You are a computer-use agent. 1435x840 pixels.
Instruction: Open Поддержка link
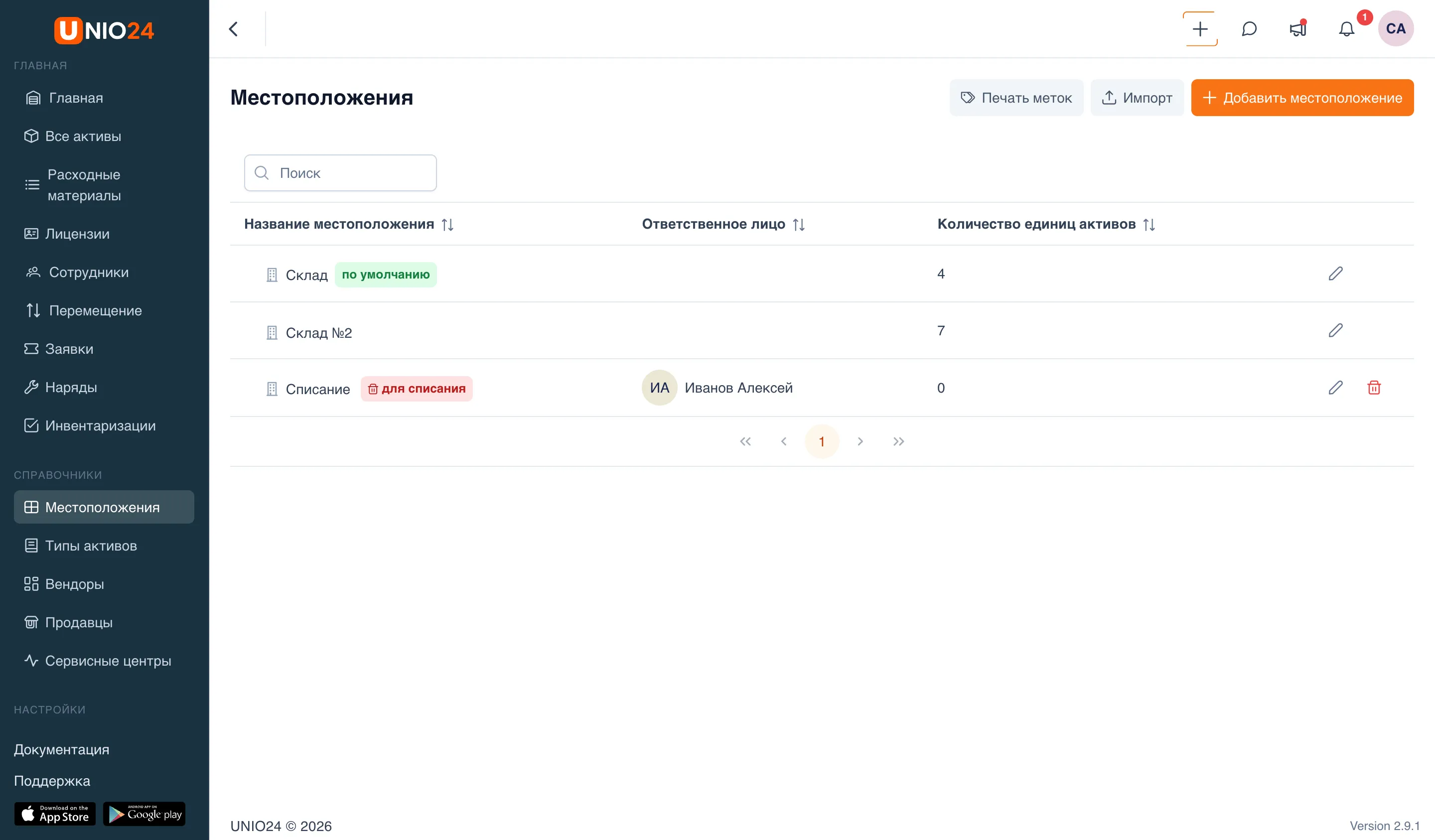tap(52, 781)
